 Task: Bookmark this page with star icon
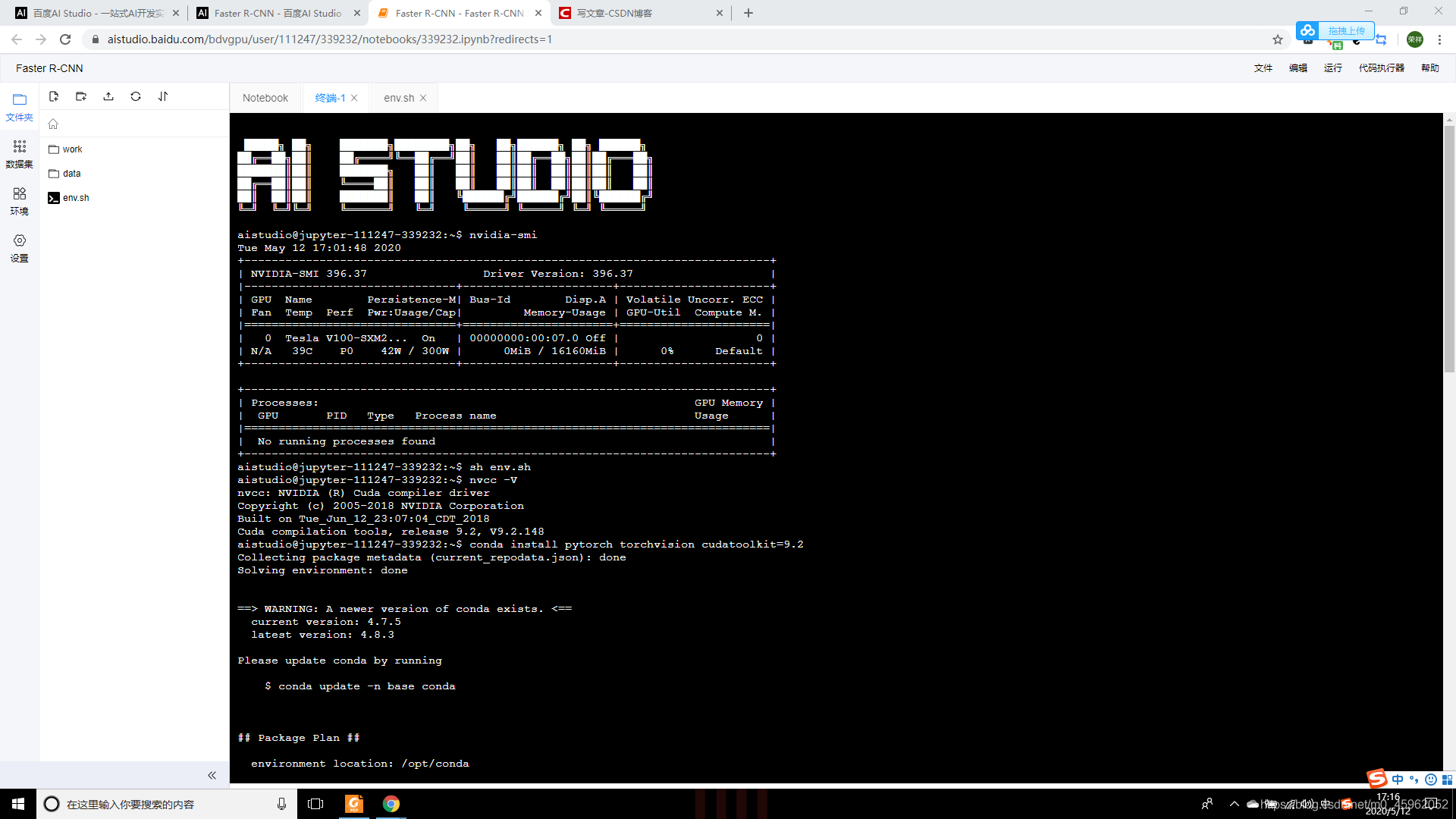(x=1278, y=39)
